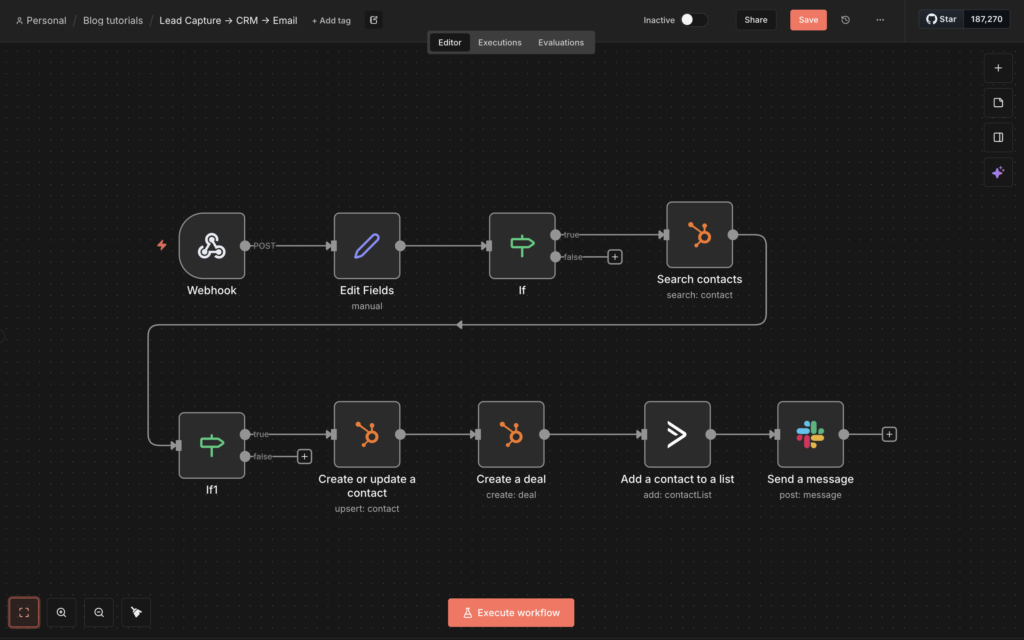The image size is (1024, 640).
Task: Tidy up the workflow nodes
Action: click(x=136, y=613)
